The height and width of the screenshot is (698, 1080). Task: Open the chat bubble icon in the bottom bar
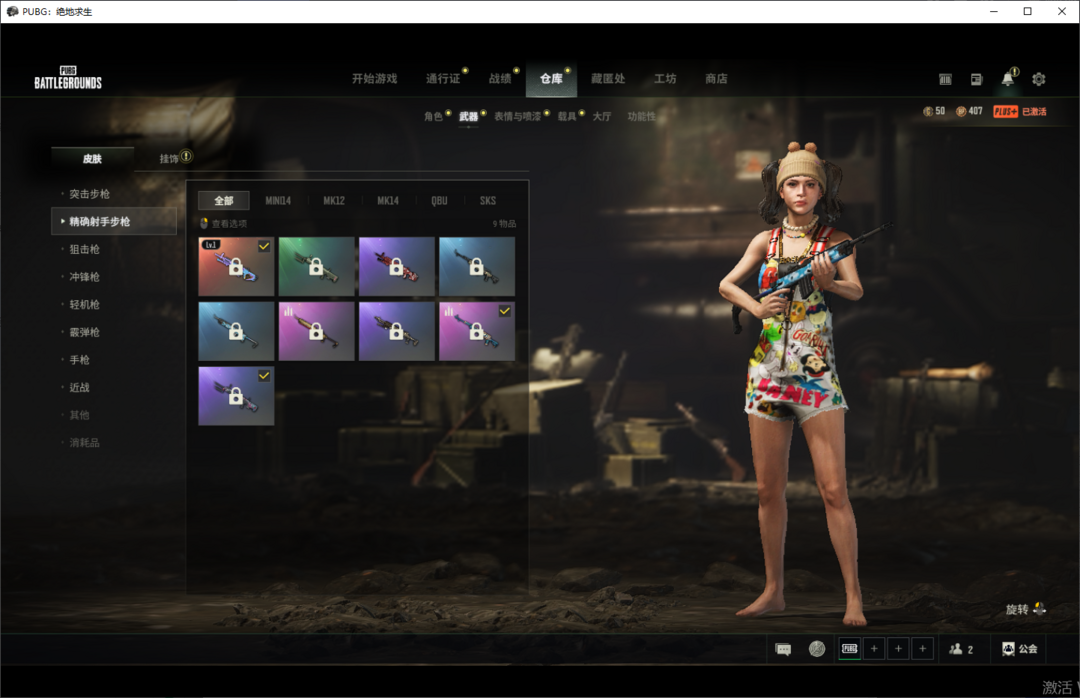coord(783,649)
